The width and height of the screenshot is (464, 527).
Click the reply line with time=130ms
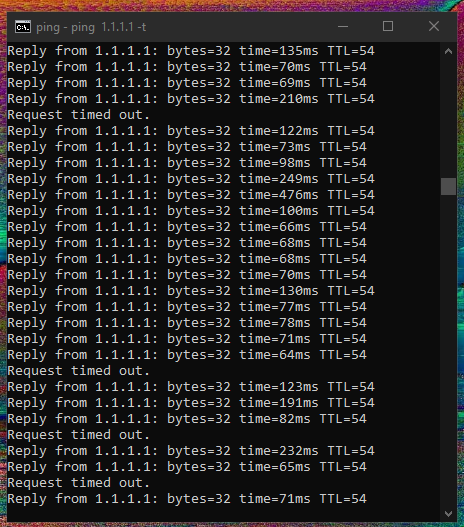191,291
